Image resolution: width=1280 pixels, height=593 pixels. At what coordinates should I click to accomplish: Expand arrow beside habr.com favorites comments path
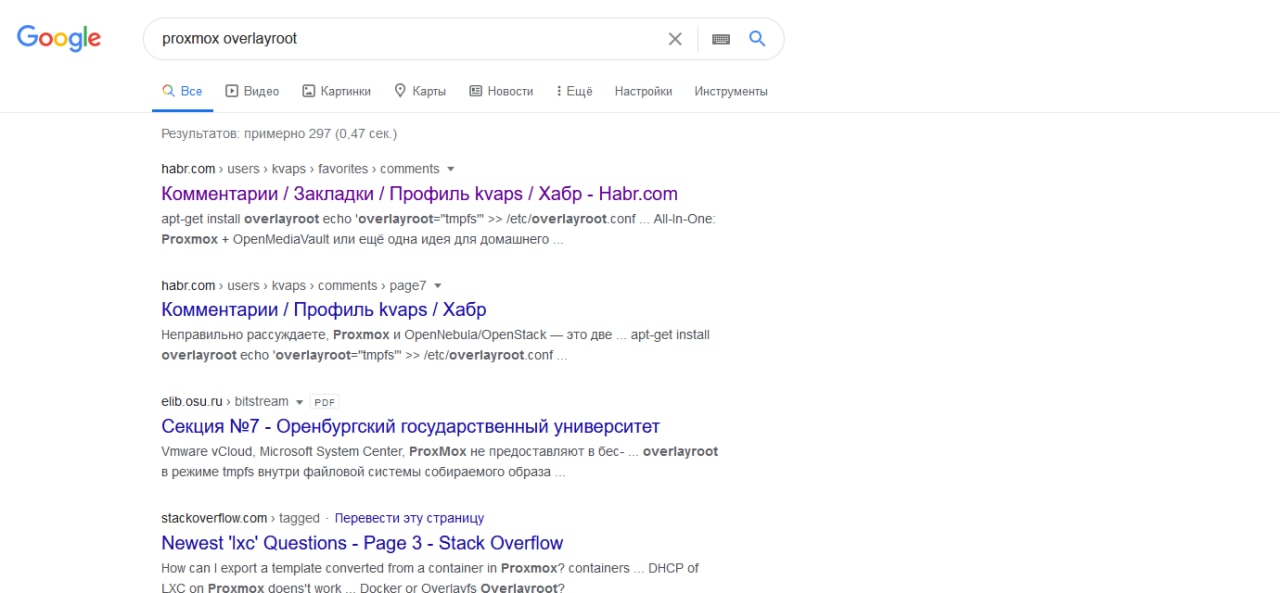pyautogui.click(x=450, y=169)
